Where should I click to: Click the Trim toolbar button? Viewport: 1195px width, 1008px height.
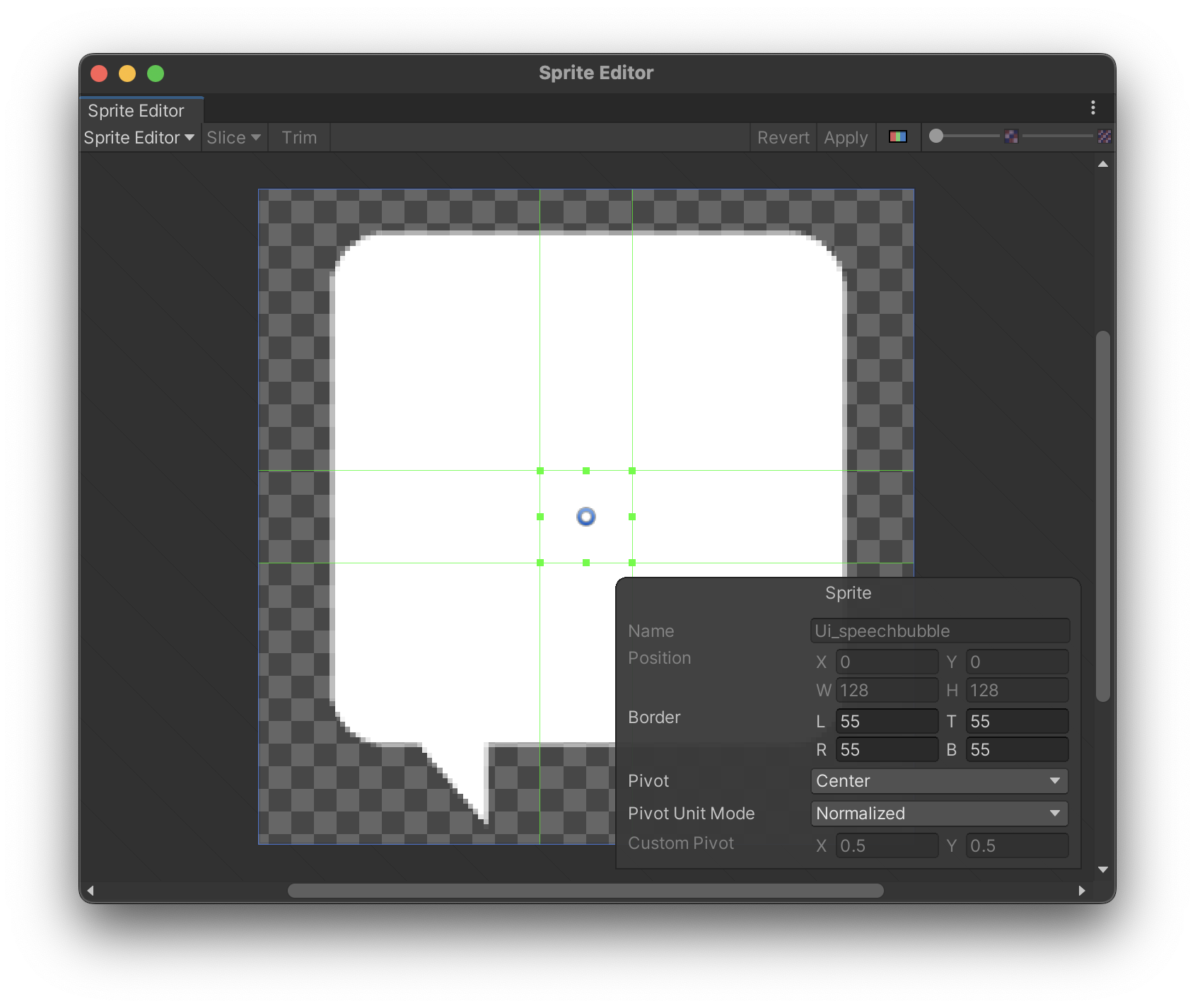[299, 138]
